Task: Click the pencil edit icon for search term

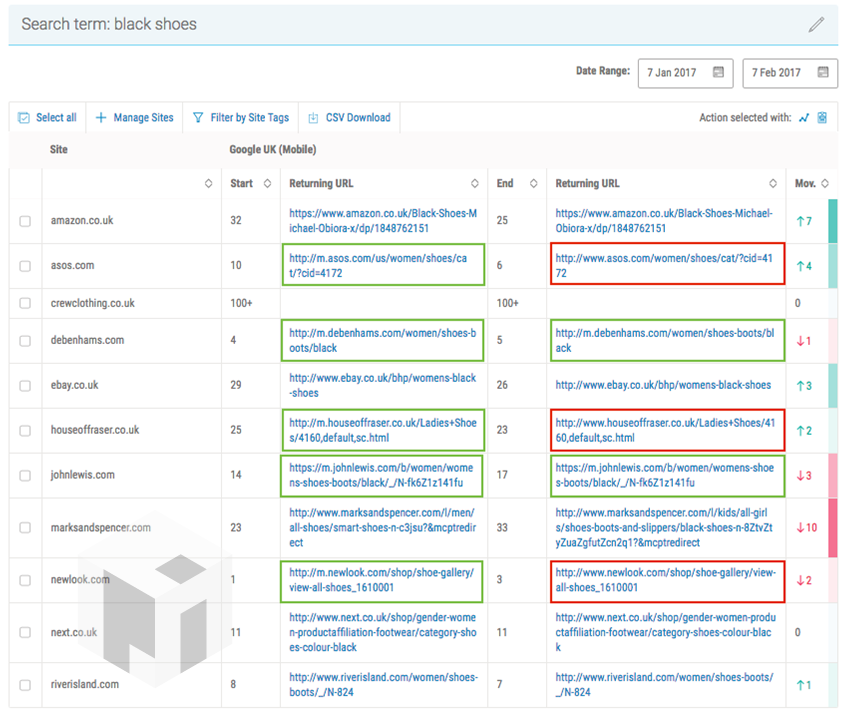Action: coord(816,25)
